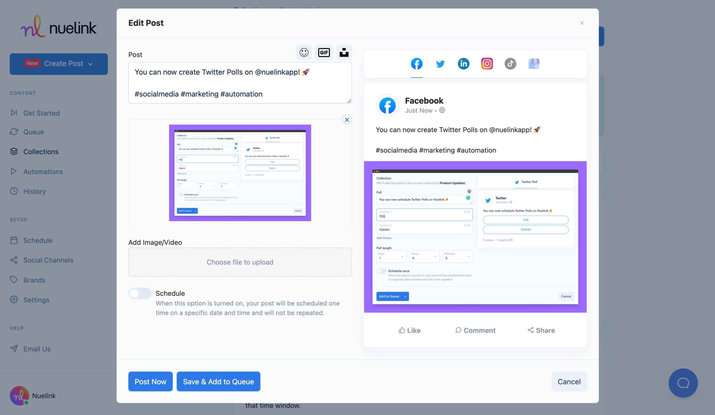Click the Queue refresh icon
The height and width of the screenshot is (415, 715).
[x=14, y=132]
